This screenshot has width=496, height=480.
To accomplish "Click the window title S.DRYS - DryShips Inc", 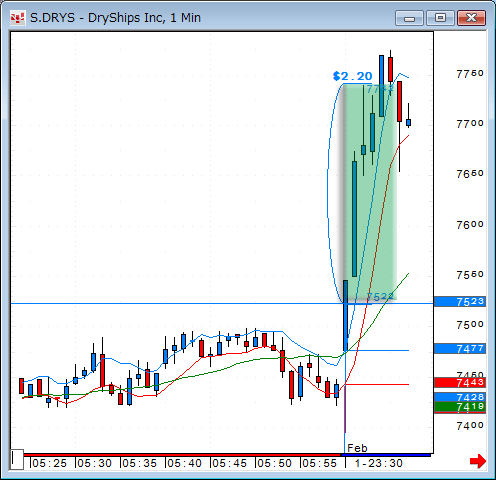I will (115, 18).
